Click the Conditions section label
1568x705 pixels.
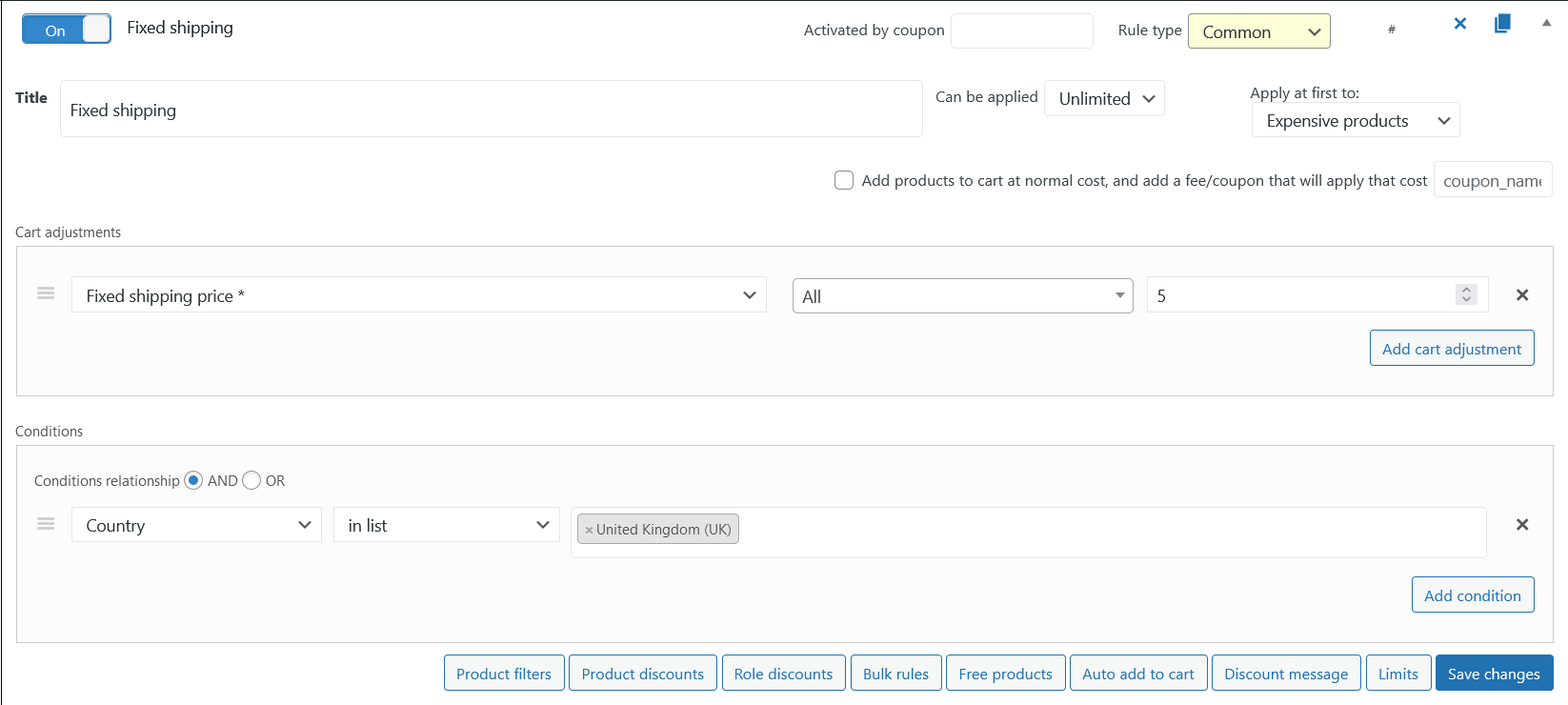[50, 432]
